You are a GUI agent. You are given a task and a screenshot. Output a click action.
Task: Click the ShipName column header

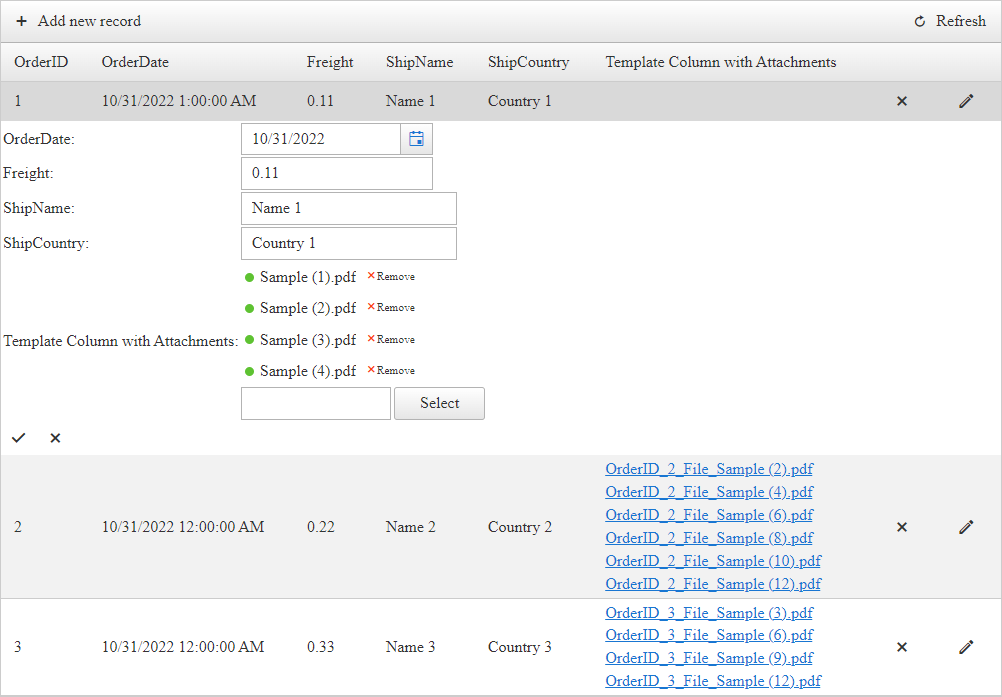point(420,62)
